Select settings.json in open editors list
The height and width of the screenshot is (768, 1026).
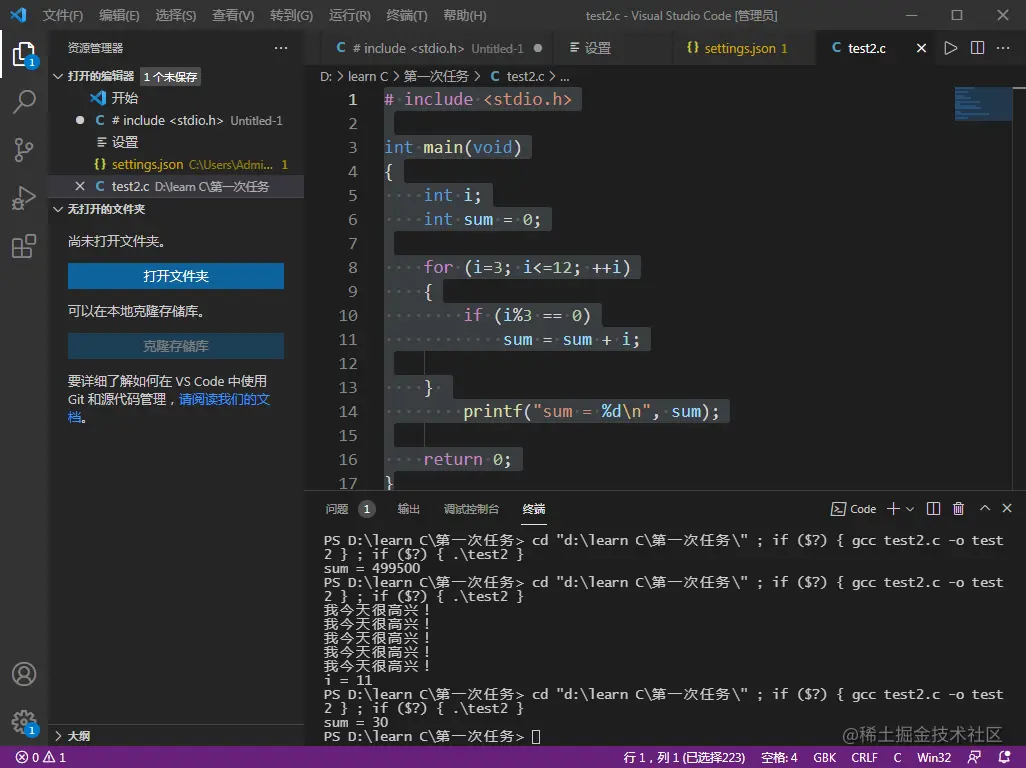point(177,165)
